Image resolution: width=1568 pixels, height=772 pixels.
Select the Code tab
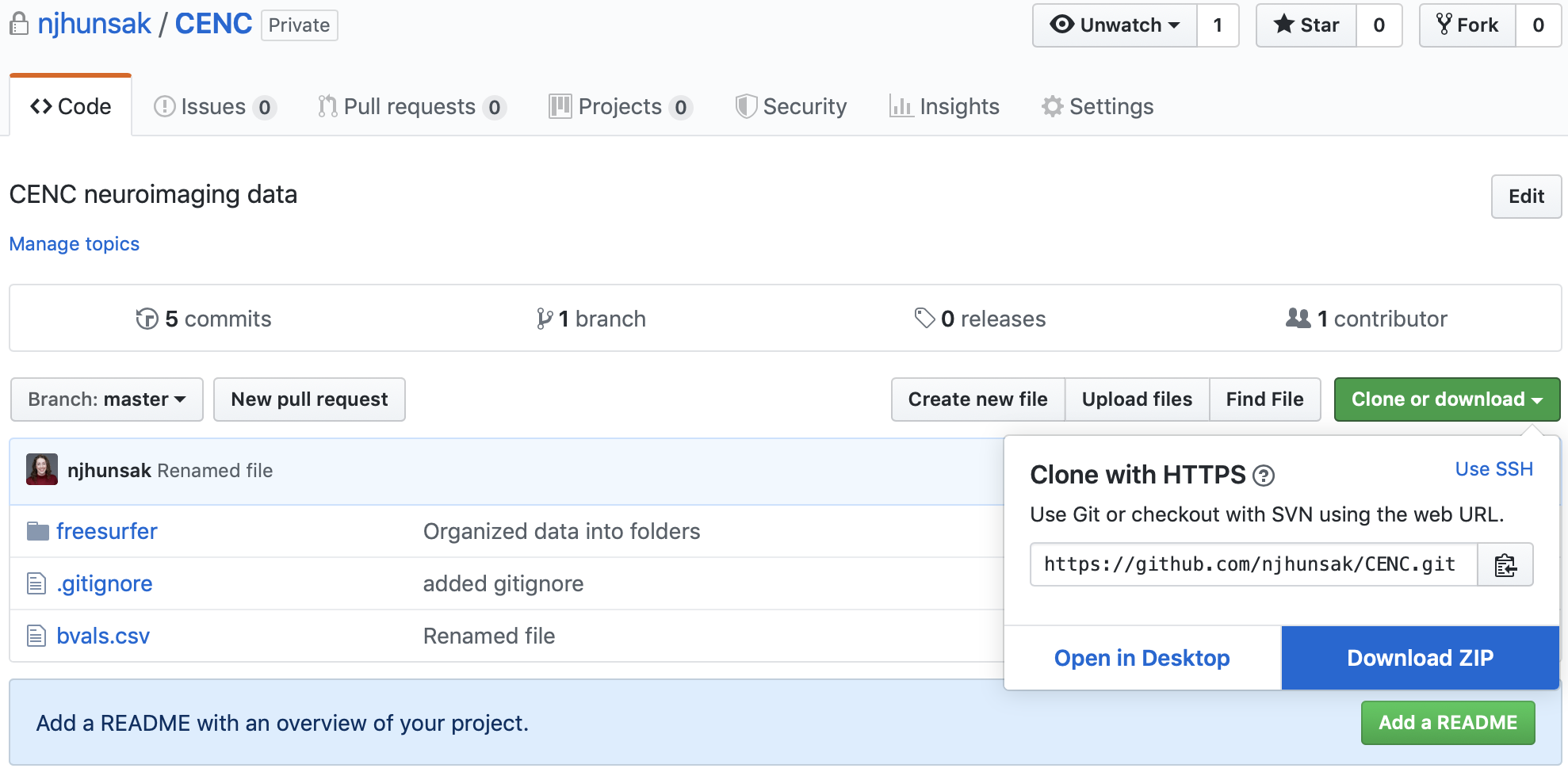coord(71,106)
